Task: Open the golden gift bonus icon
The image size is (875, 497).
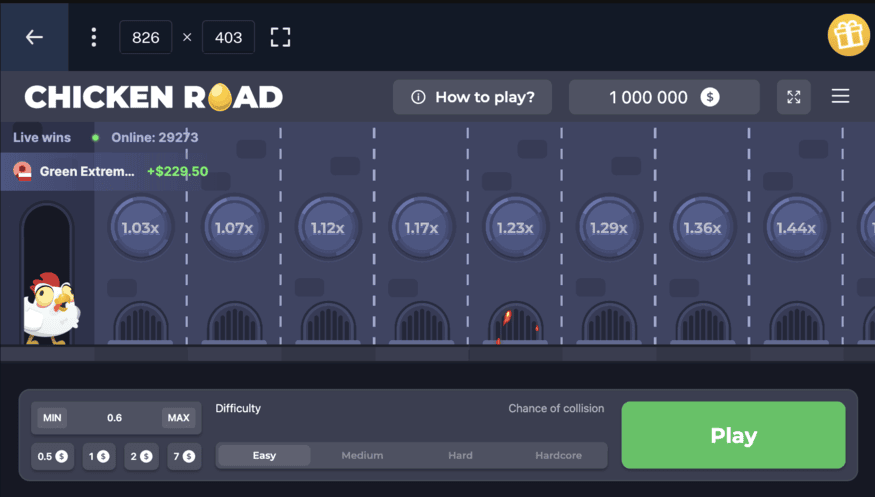Action: pyautogui.click(x=849, y=35)
